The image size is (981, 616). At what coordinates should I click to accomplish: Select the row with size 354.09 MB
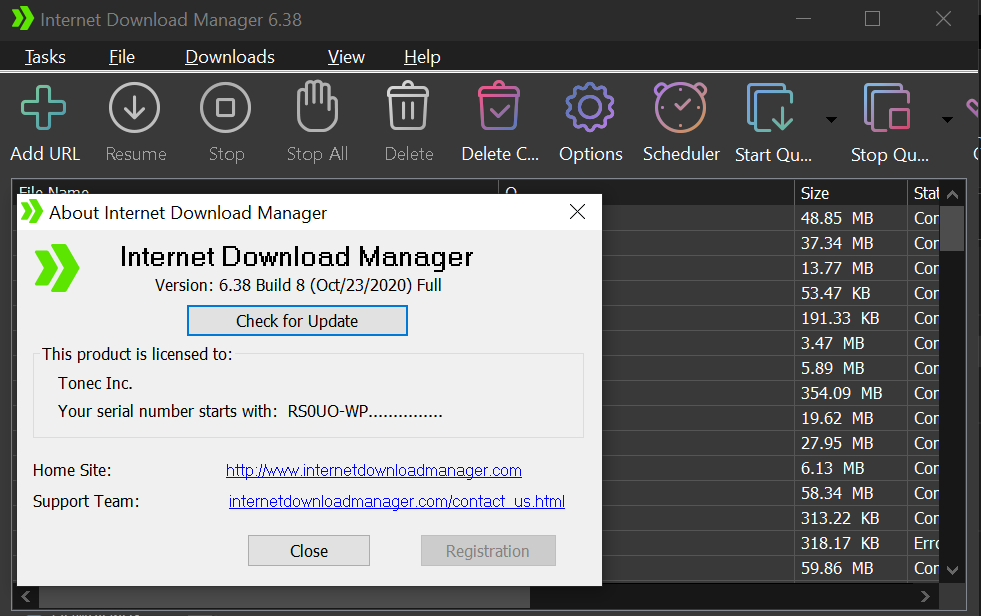(770, 393)
